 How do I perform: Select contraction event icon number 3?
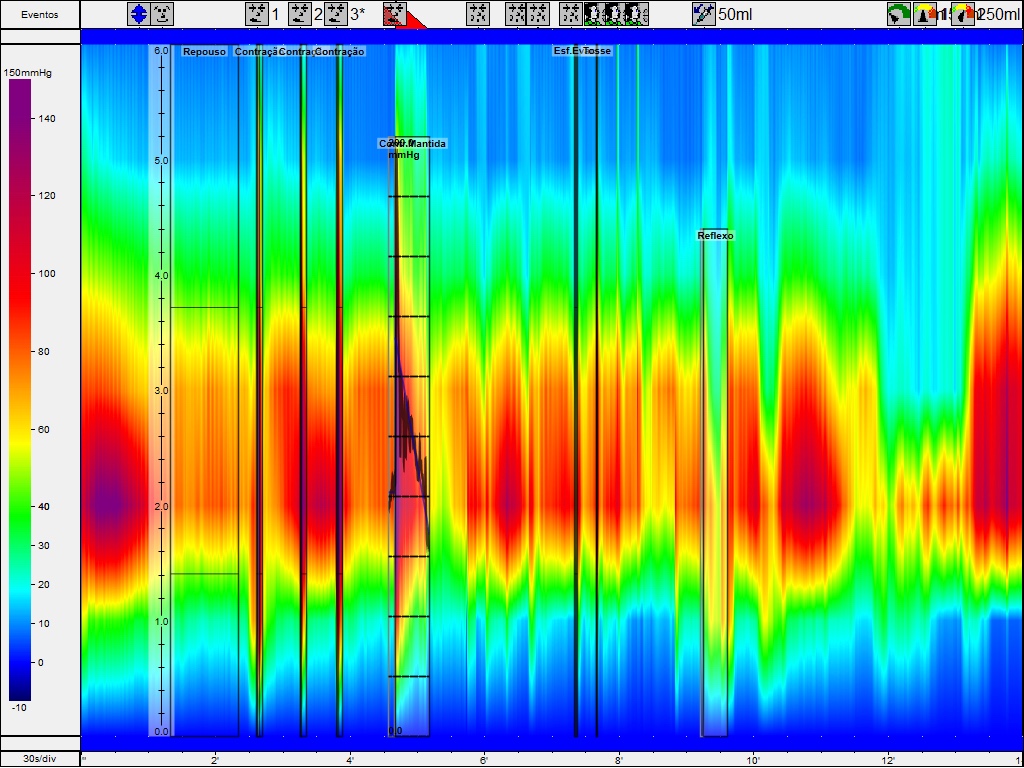click(x=336, y=14)
